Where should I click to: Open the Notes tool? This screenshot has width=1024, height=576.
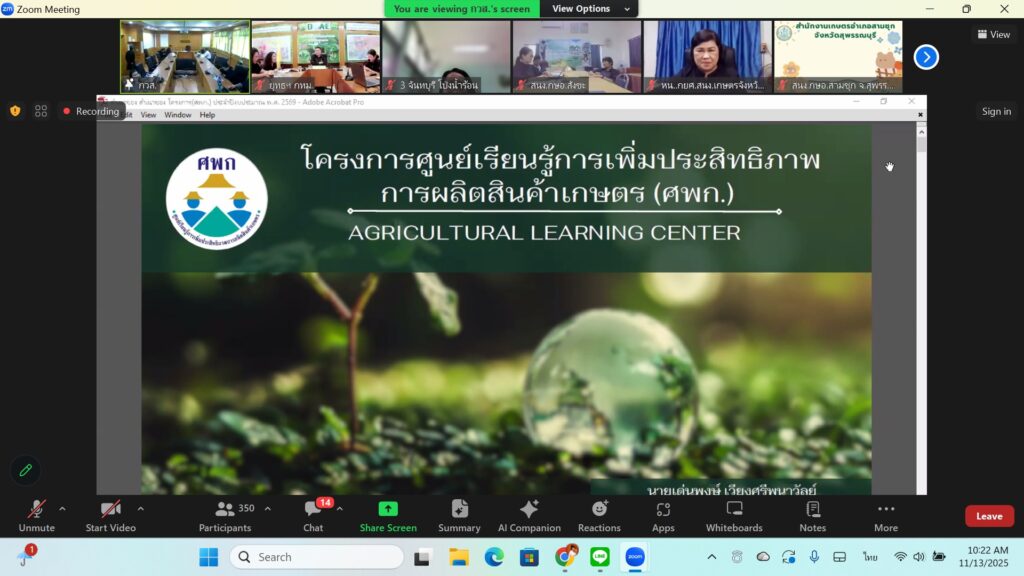point(812,510)
